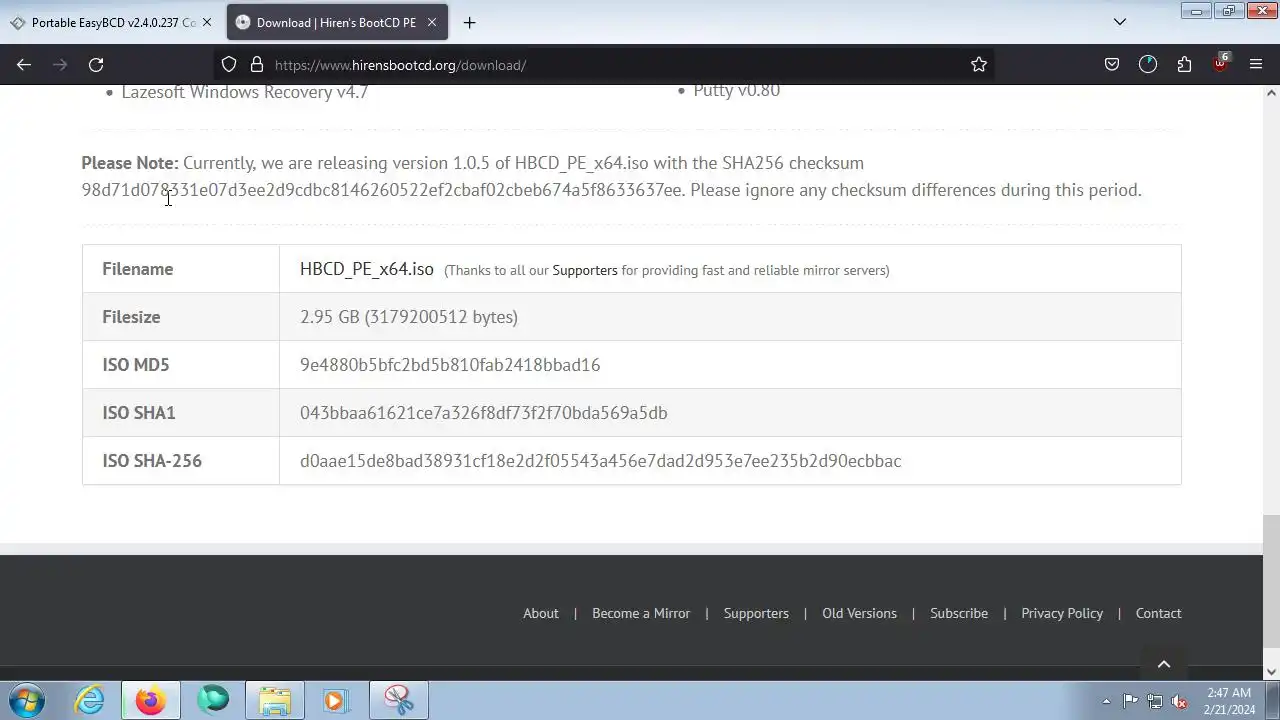Open the shield tracking protection icon
The height and width of the screenshot is (720, 1280).
tap(229, 65)
